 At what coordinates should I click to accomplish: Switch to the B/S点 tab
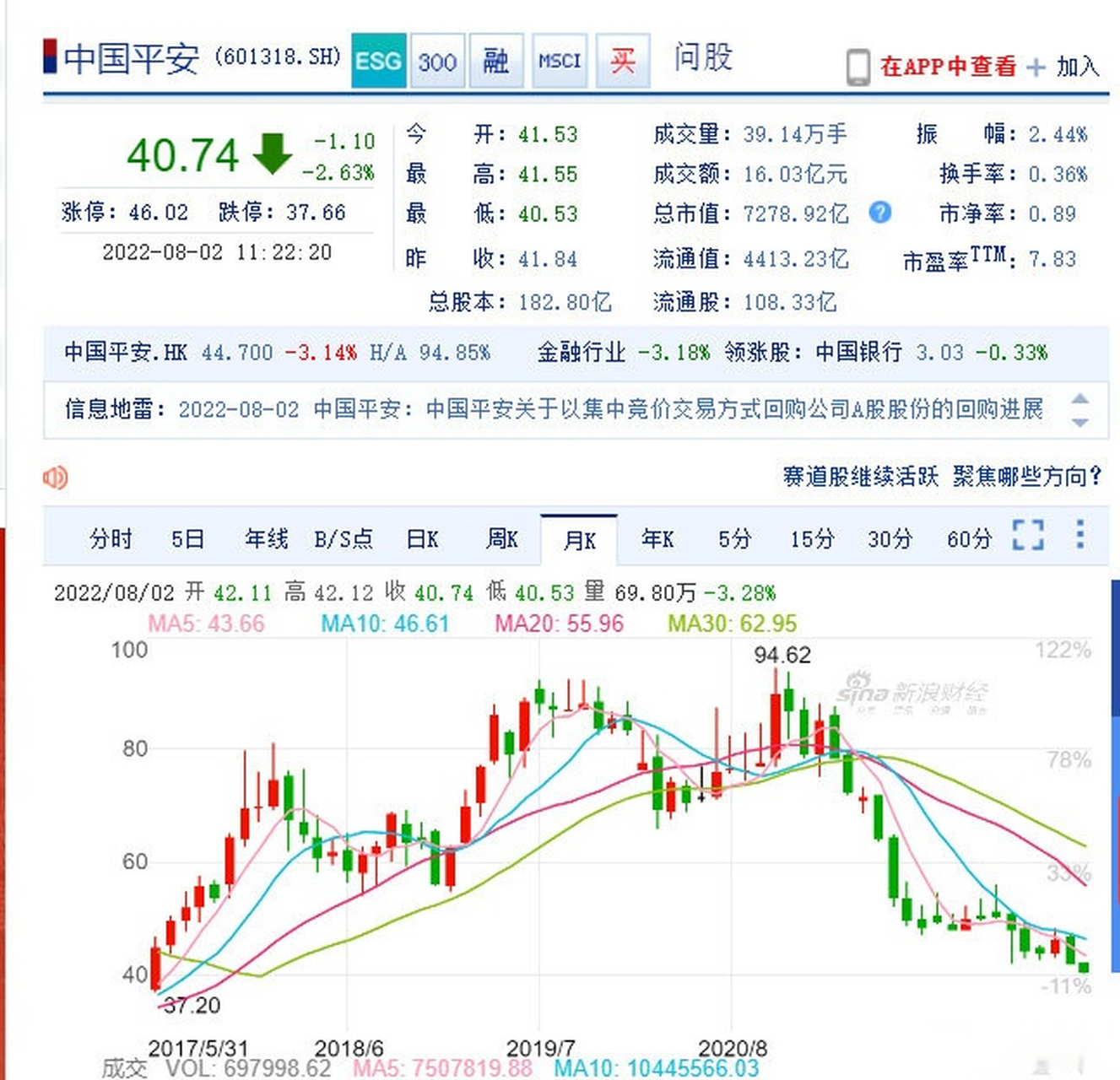pyautogui.click(x=344, y=538)
